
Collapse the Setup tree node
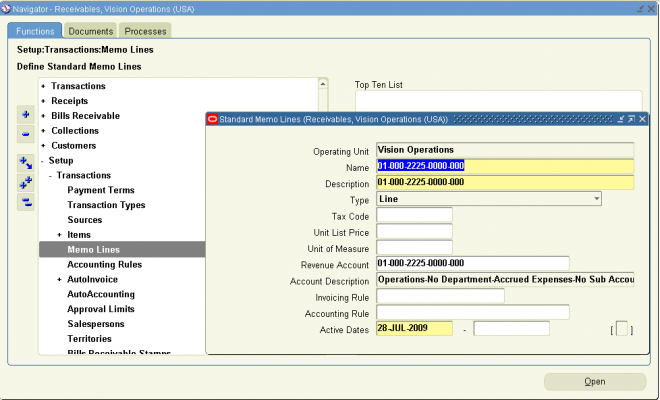pyautogui.click(x=43, y=161)
